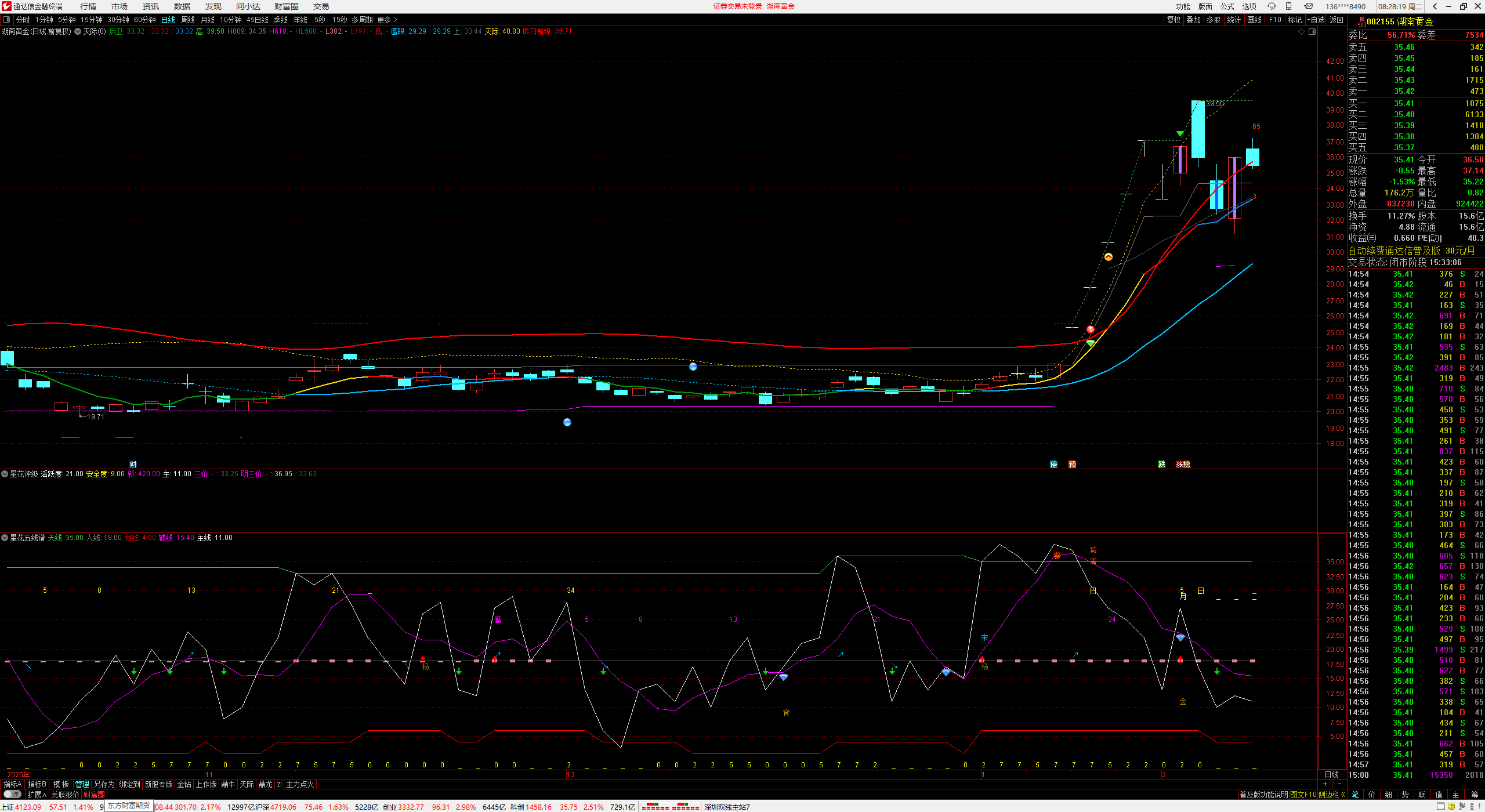Image resolution: width=1485 pixels, height=812 pixels.
Task: Click the zoom-in plus button below the chart
Action: 1324,784
